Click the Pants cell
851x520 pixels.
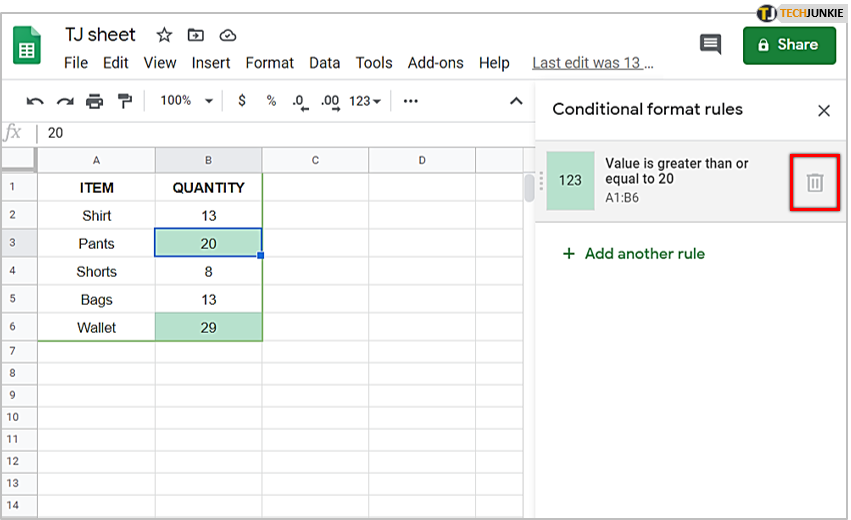click(x=97, y=243)
